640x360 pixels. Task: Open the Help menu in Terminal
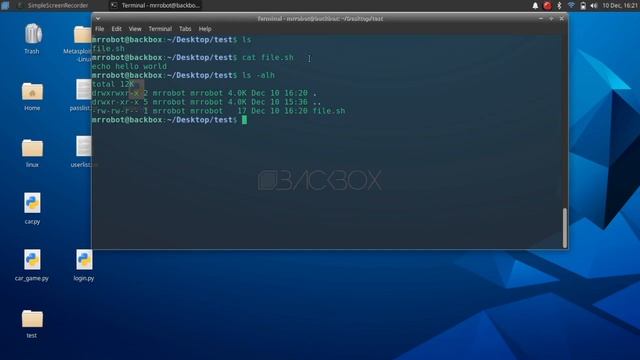tap(205, 29)
